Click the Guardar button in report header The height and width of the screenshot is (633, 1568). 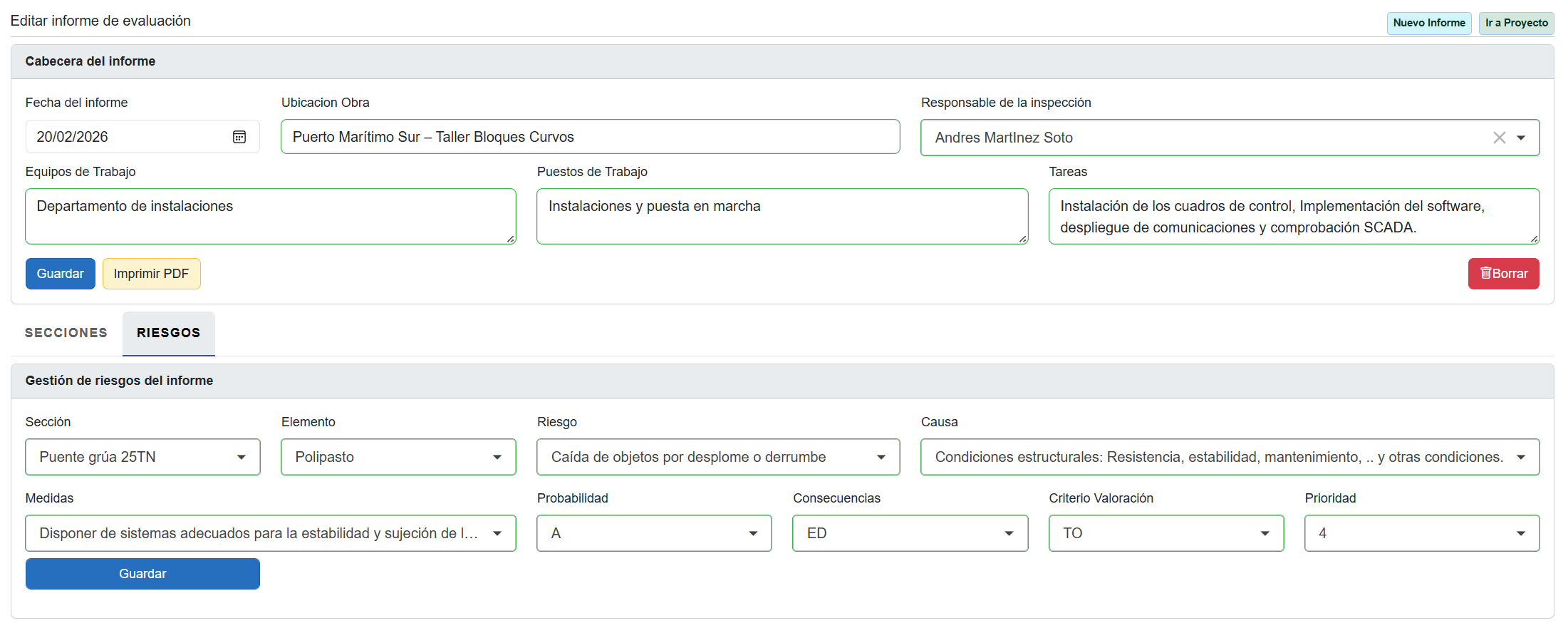coord(61,274)
